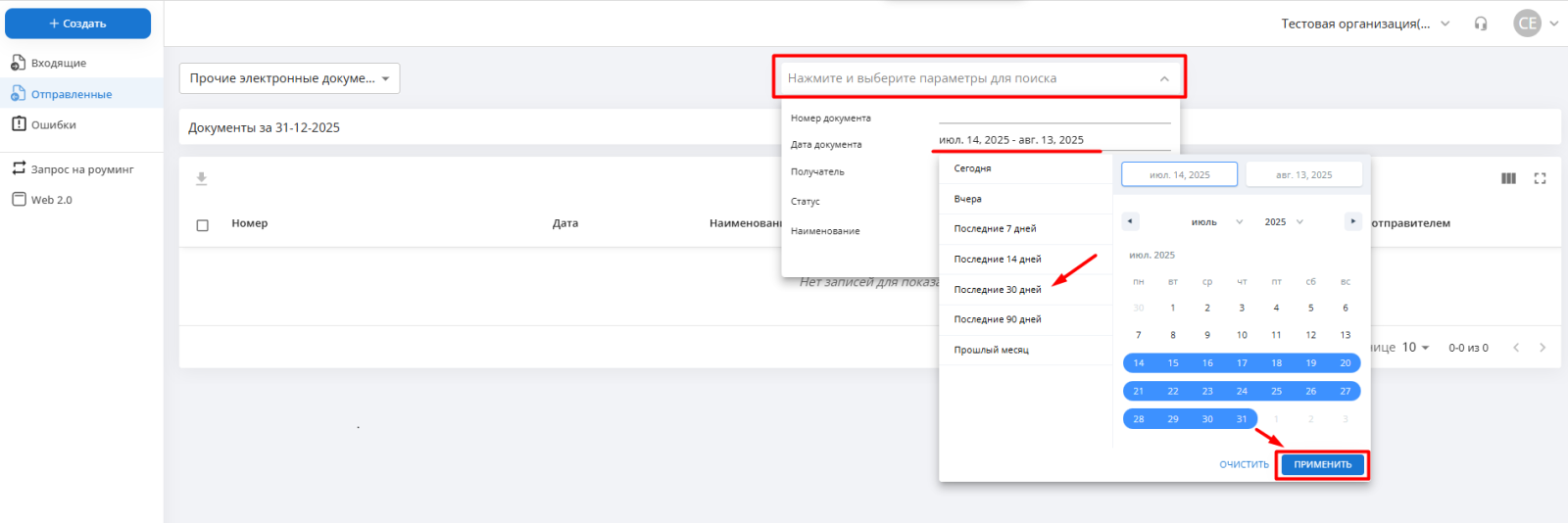Click the headset support icon
The height and width of the screenshot is (523, 1568).
[1481, 24]
